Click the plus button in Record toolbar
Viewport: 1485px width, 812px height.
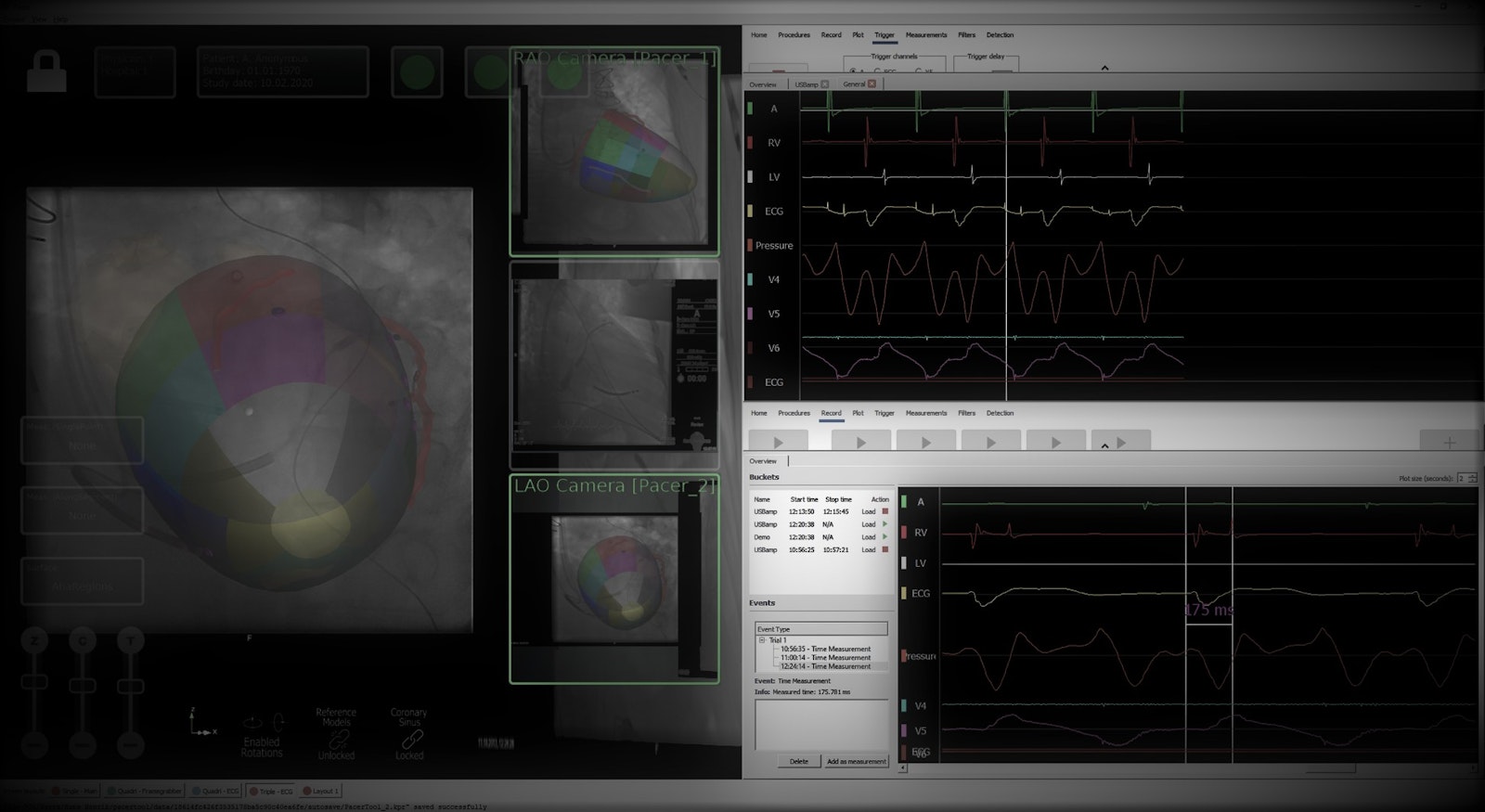[x=1449, y=442]
